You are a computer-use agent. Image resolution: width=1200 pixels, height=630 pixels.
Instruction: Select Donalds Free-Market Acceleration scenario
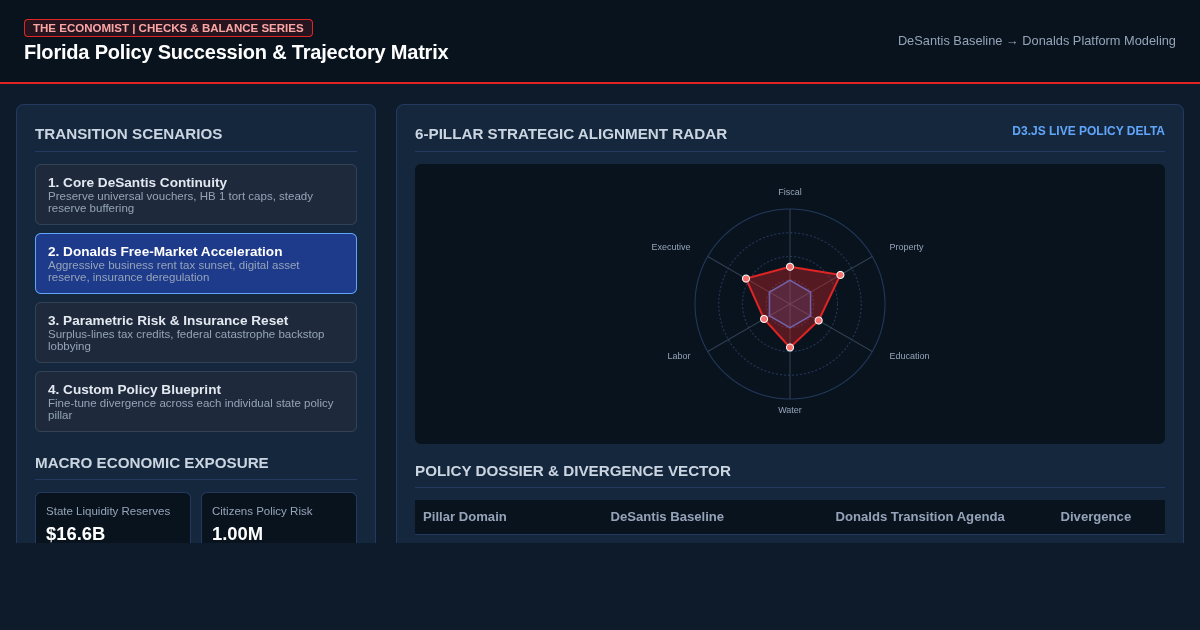196,263
